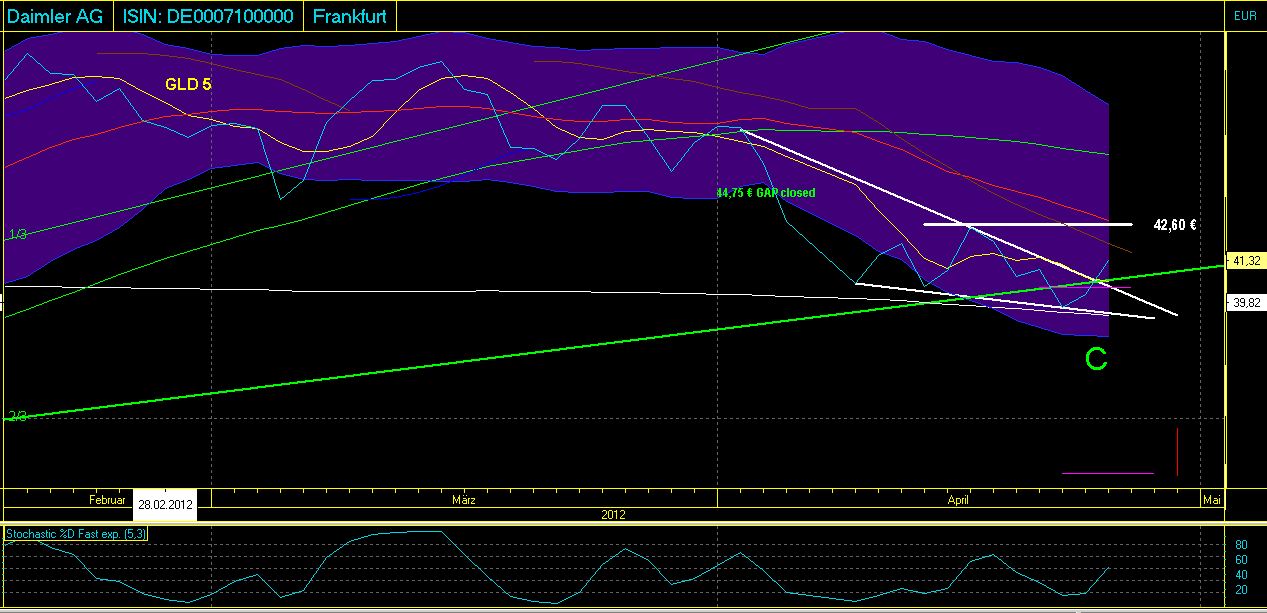Click the 2/3 retracement label

18,416
